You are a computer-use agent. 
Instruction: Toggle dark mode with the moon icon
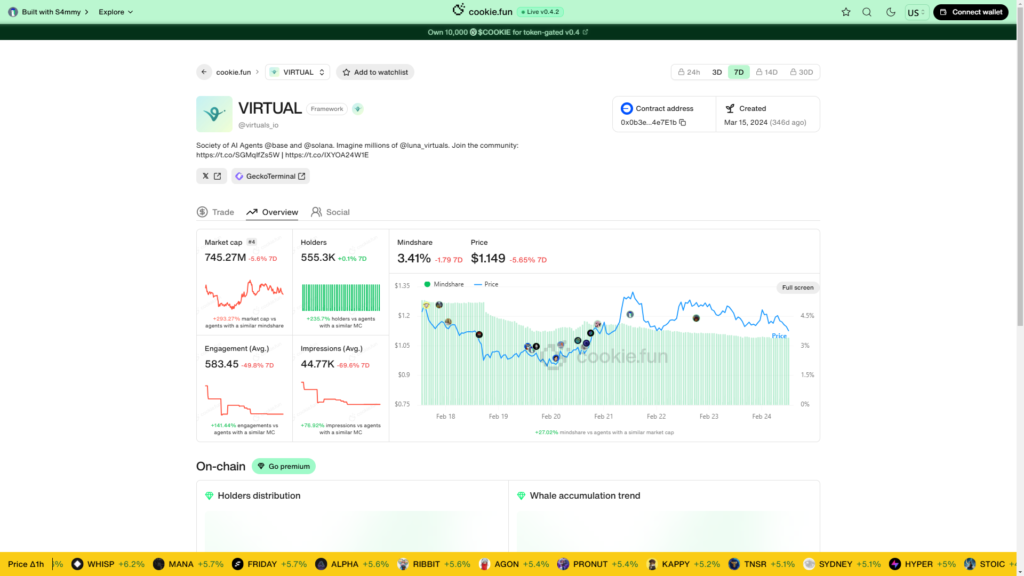[890, 12]
